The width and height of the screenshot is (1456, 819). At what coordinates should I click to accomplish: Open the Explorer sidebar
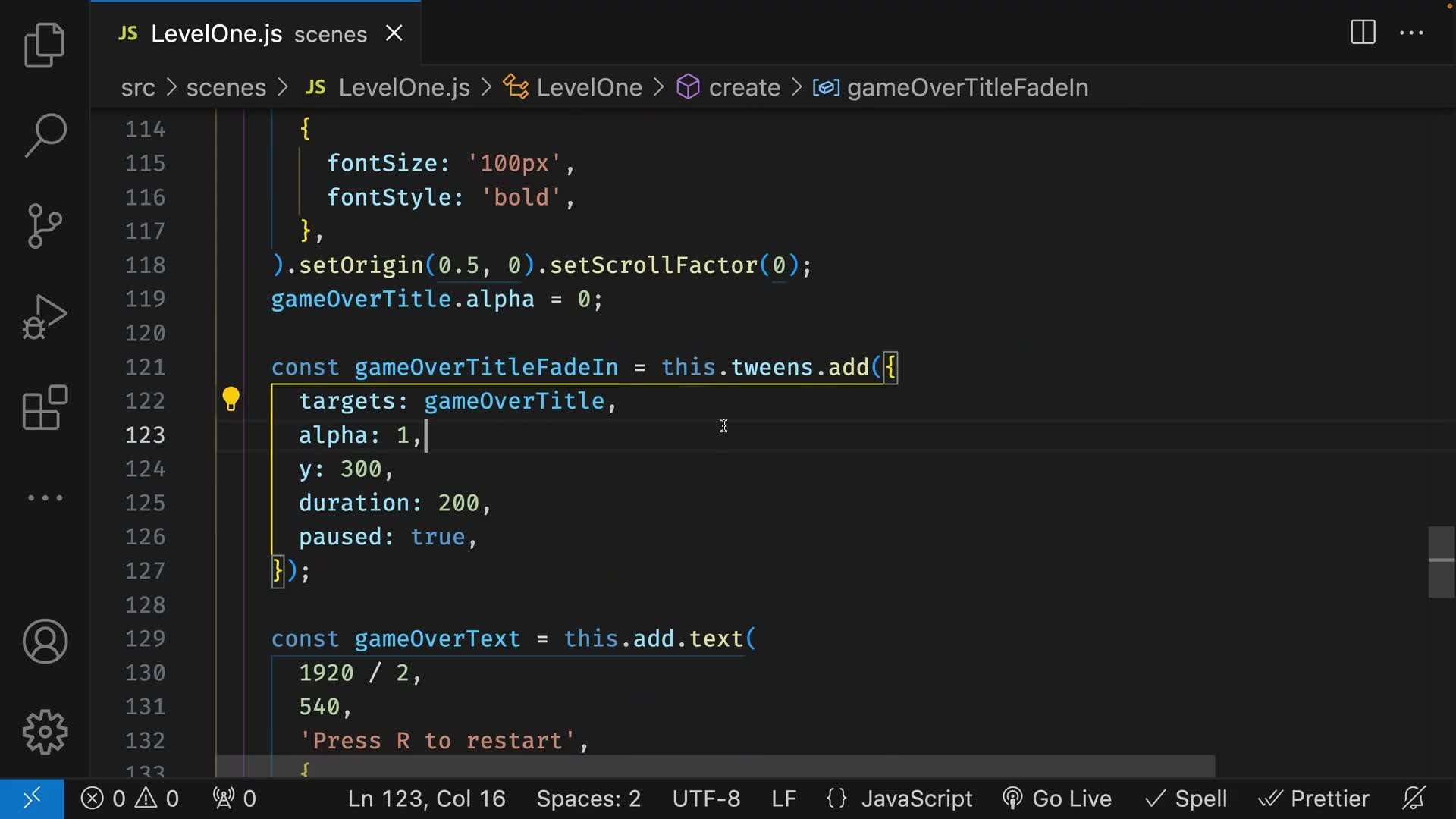click(45, 45)
